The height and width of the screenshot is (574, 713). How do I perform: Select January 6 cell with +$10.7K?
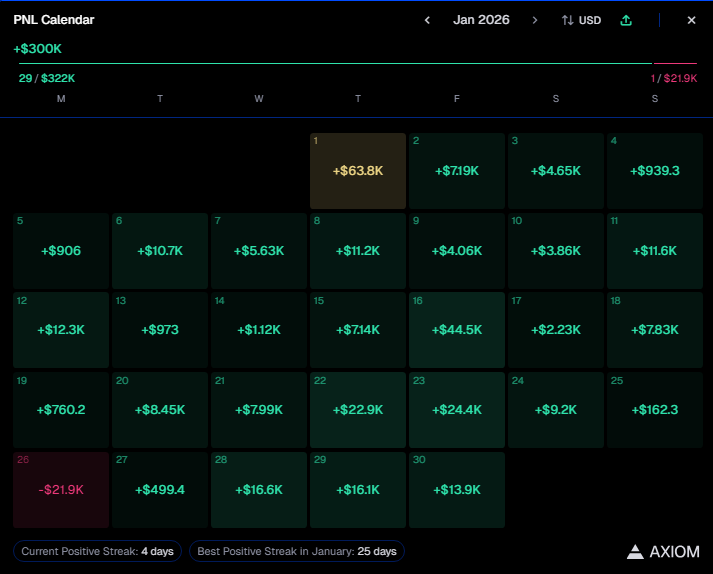(160, 251)
